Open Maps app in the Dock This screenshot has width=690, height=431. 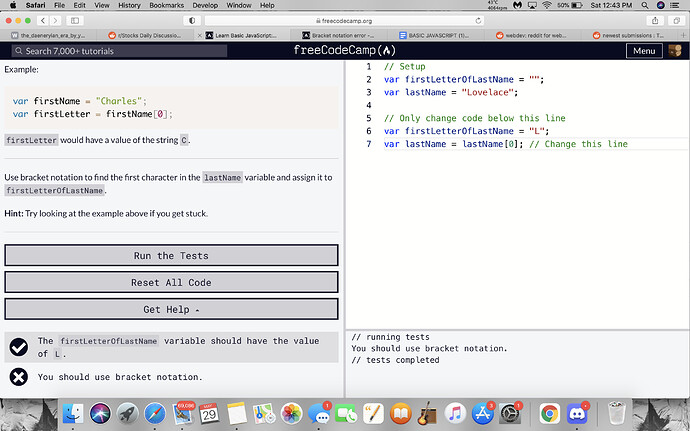264,414
